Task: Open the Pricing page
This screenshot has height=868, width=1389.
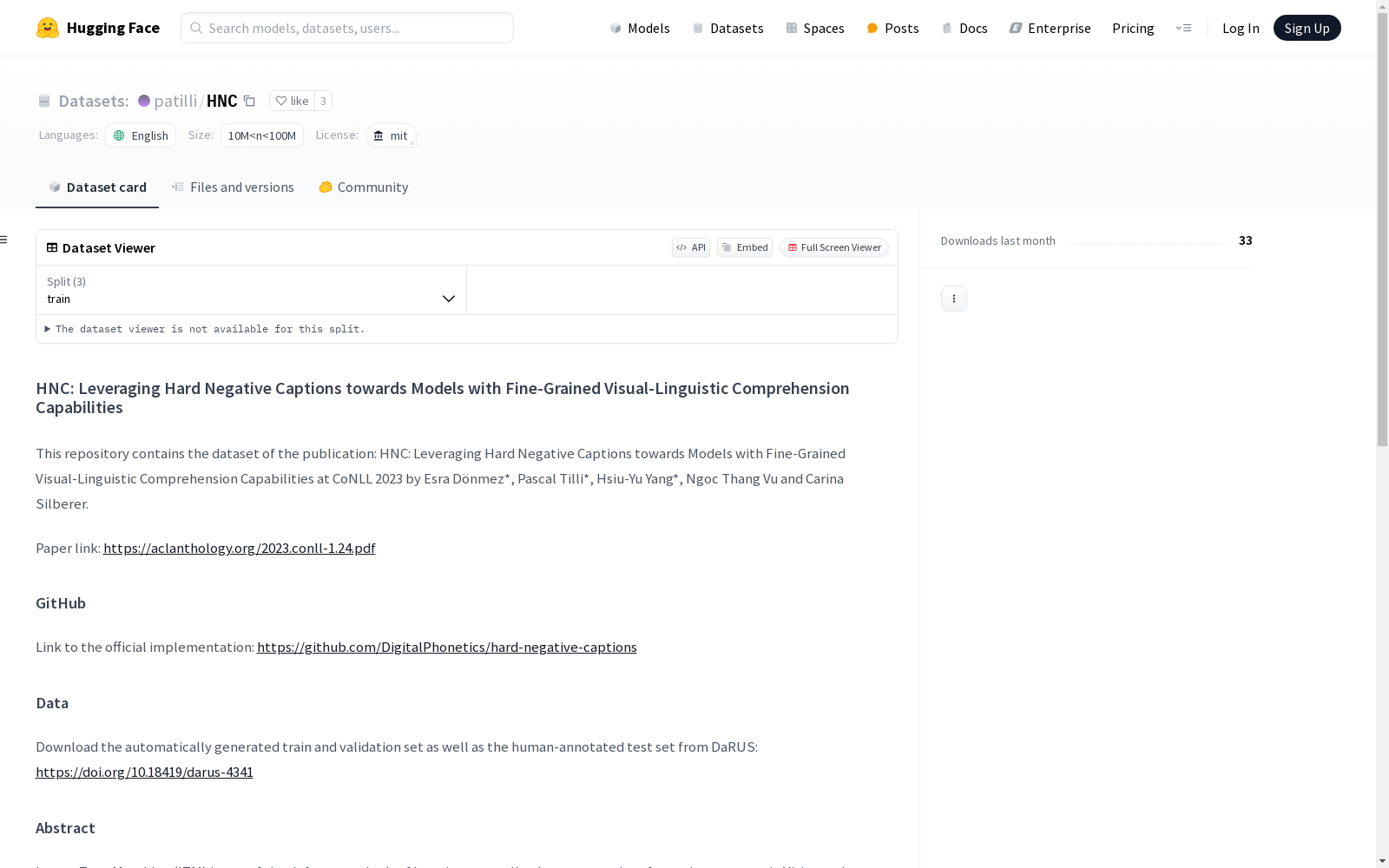Action: (1133, 28)
